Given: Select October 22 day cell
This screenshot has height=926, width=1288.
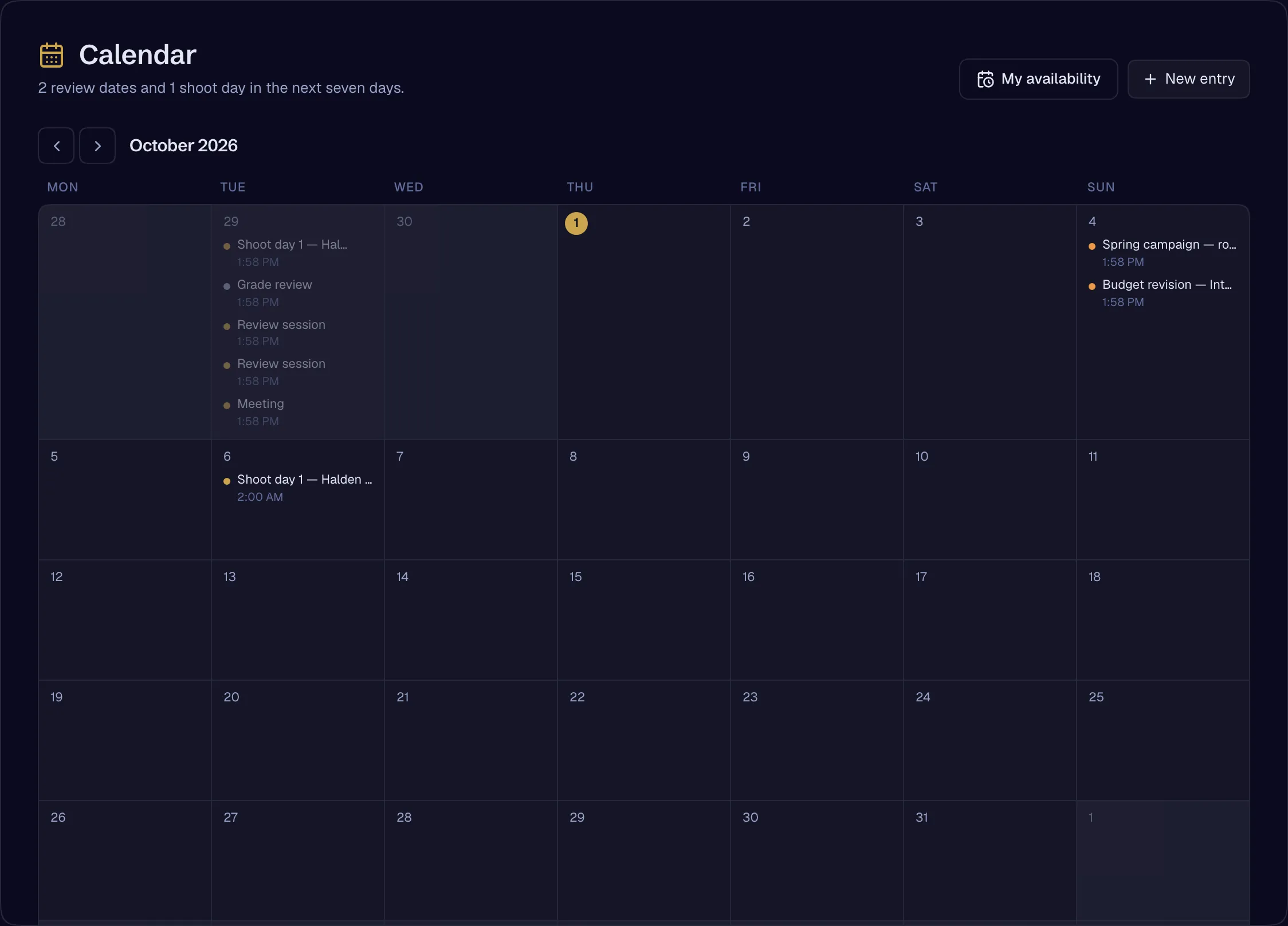Looking at the screenshot, I should coord(643,740).
